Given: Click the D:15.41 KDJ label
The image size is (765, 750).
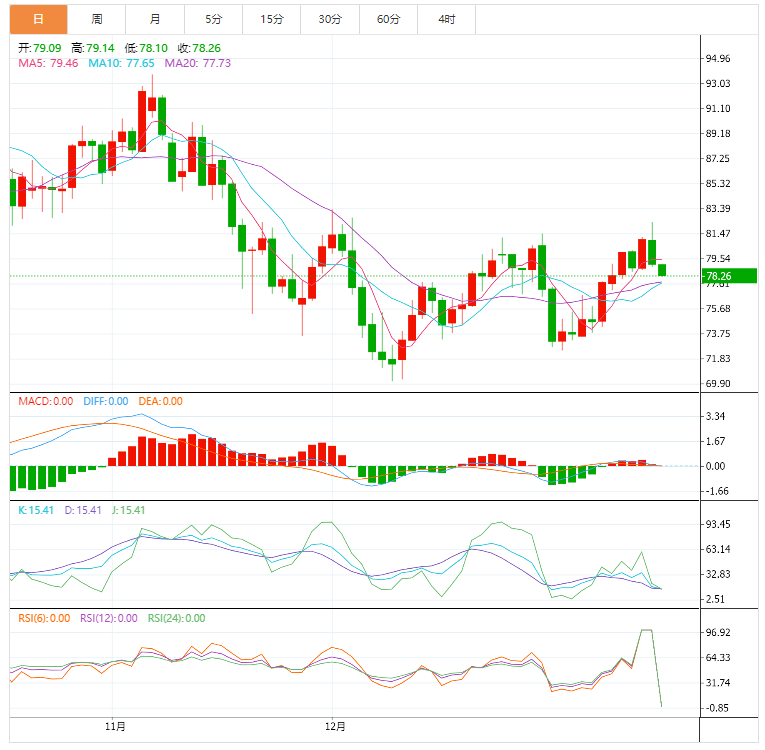Looking at the screenshot, I should pyautogui.click(x=83, y=510).
